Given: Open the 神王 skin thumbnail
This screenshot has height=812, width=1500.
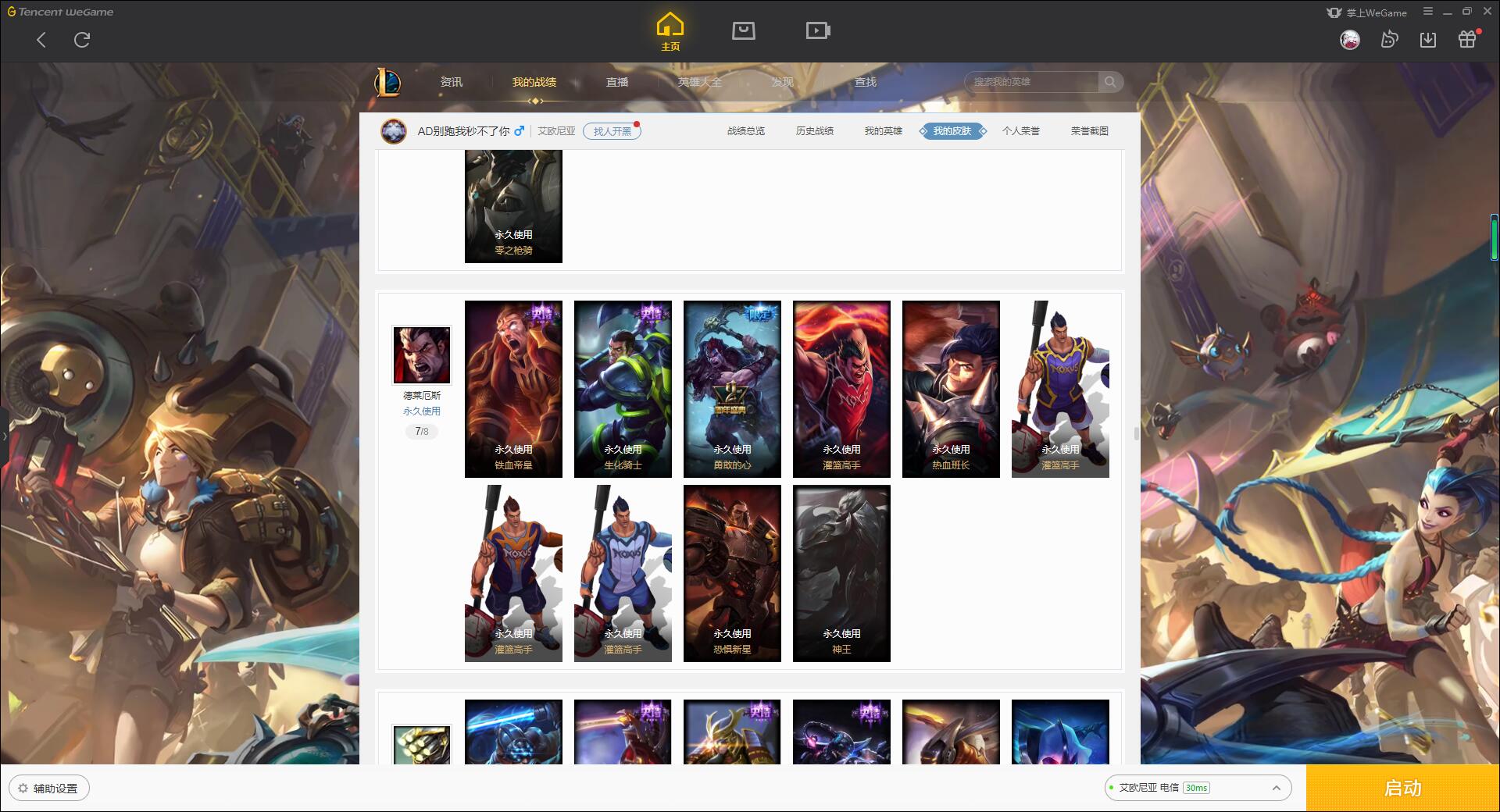Looking at the screenshot, I should 841,573.
